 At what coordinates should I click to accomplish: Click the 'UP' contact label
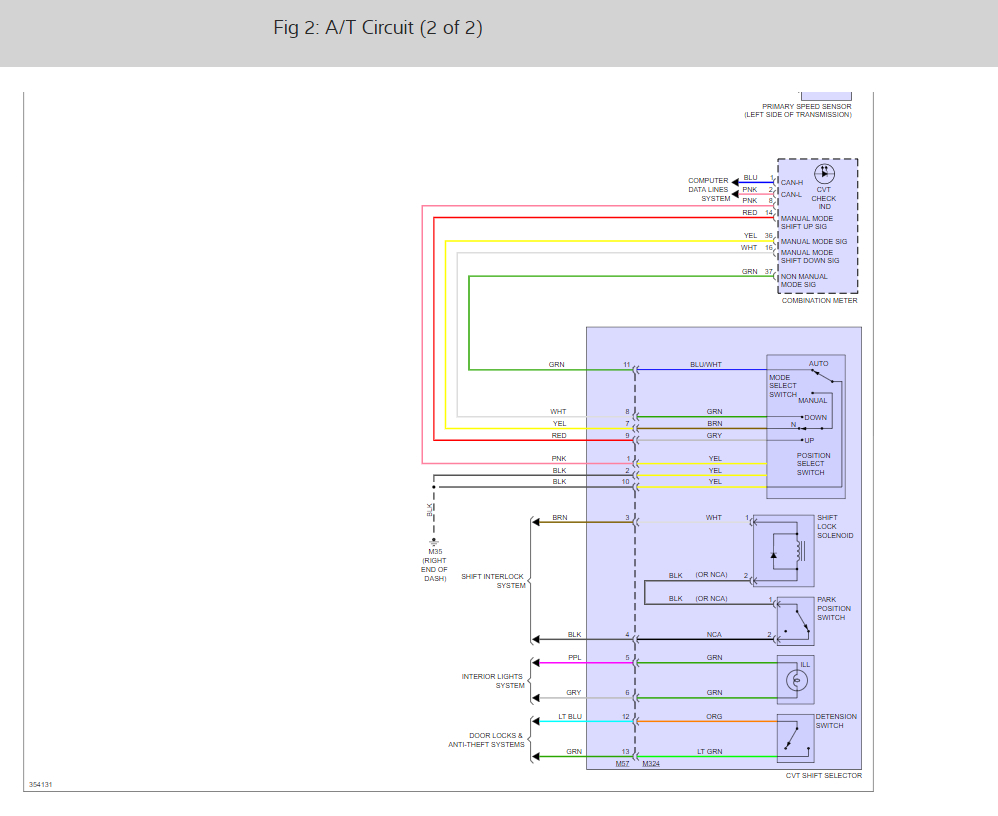pyautogui.click(x=809, y=440)
